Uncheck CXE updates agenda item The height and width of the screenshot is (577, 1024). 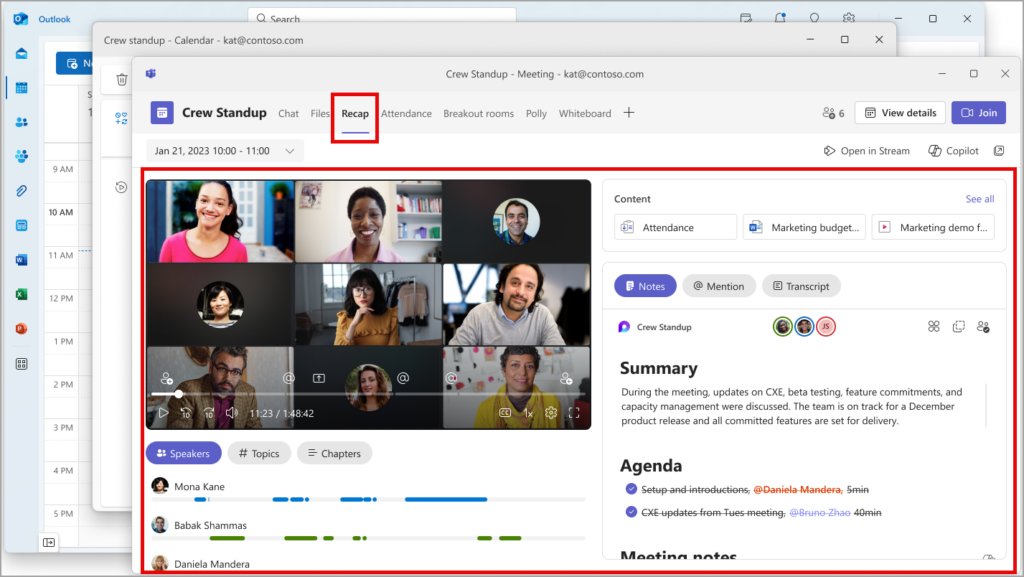[631, 512]
